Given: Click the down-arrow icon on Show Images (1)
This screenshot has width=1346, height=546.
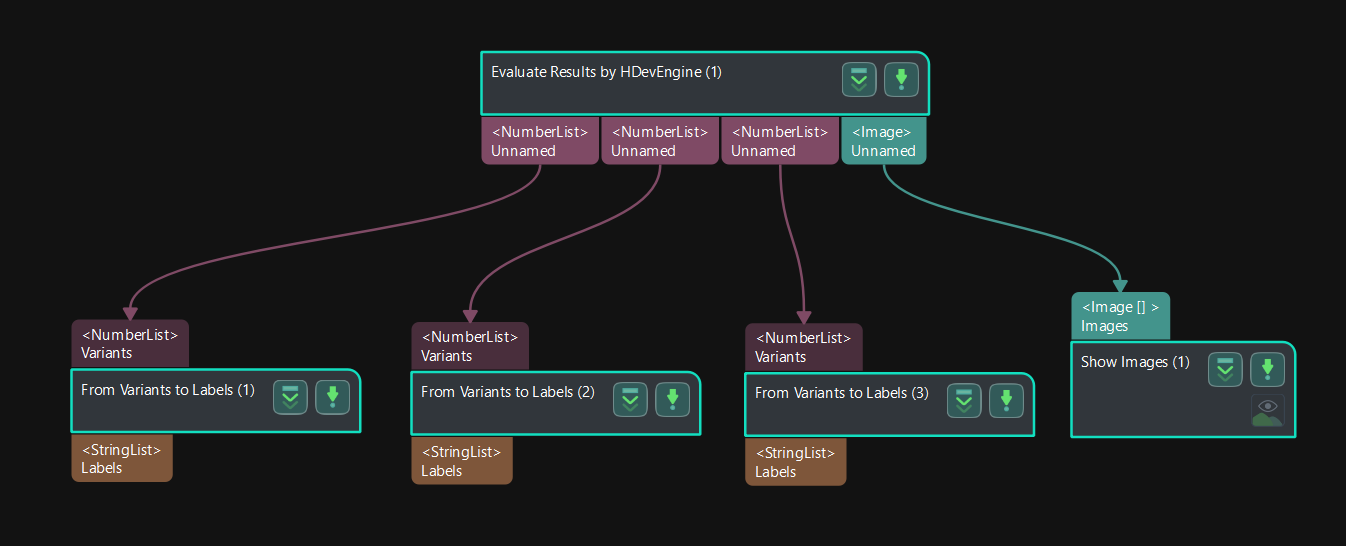Looking at the screenshot, I should coord(1267,370).
